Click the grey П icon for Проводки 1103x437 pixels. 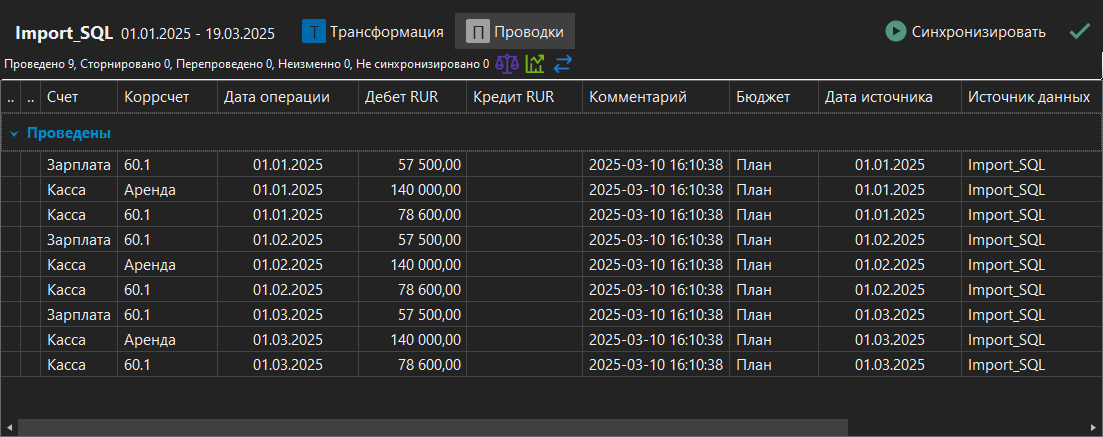click(x=478, y=32)
